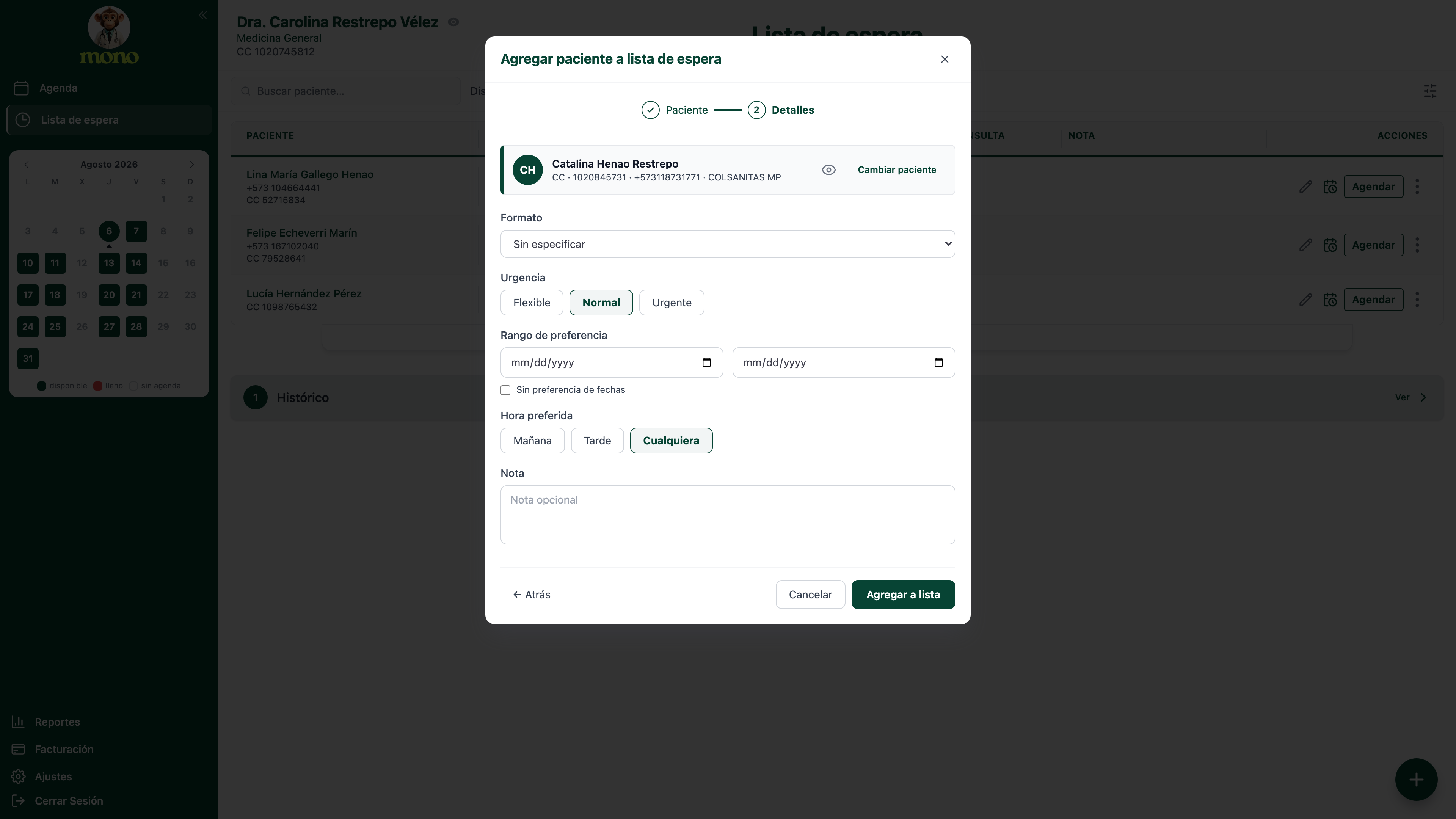Image resolution: width=1456 pixels, height=819 pixels.
Task: Open more options for Lina María Gallego
Action: (x=1417, y=187)
